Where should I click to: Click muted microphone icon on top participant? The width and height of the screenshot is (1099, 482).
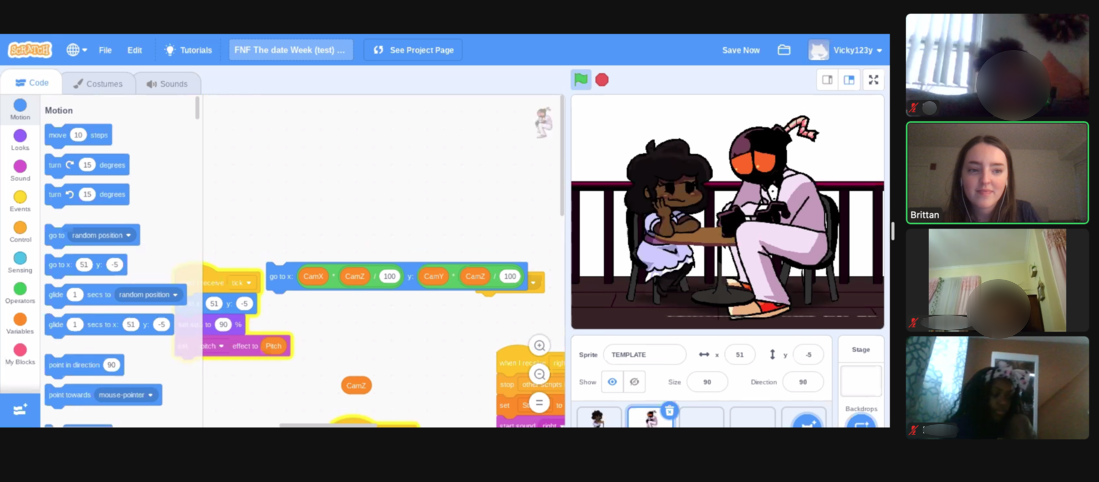(913, 109)
